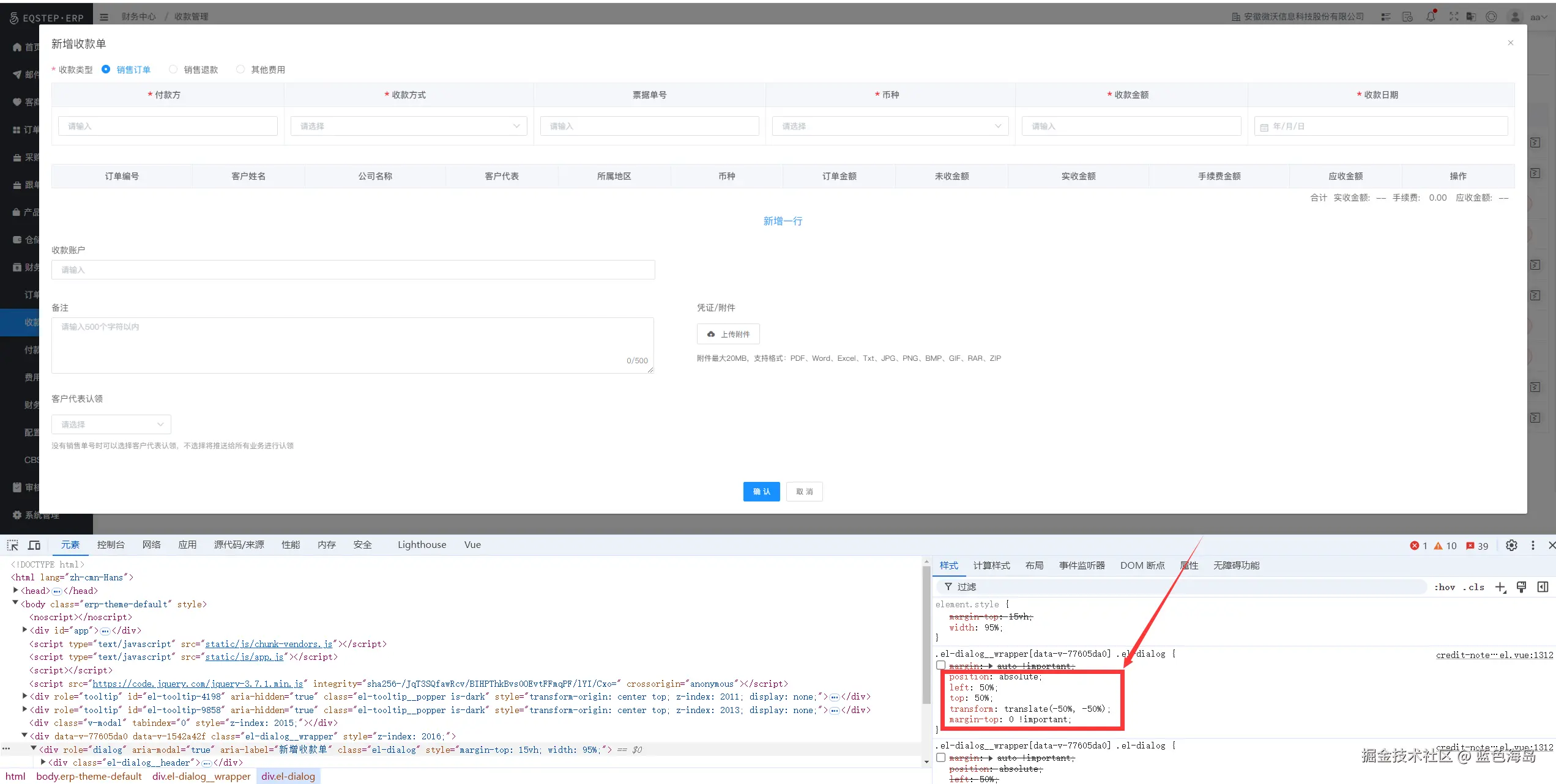Click the fullscreen toggle icon in header
Image resolution: width=1556 pixels, height=784 pixels.
[1454, 17]
